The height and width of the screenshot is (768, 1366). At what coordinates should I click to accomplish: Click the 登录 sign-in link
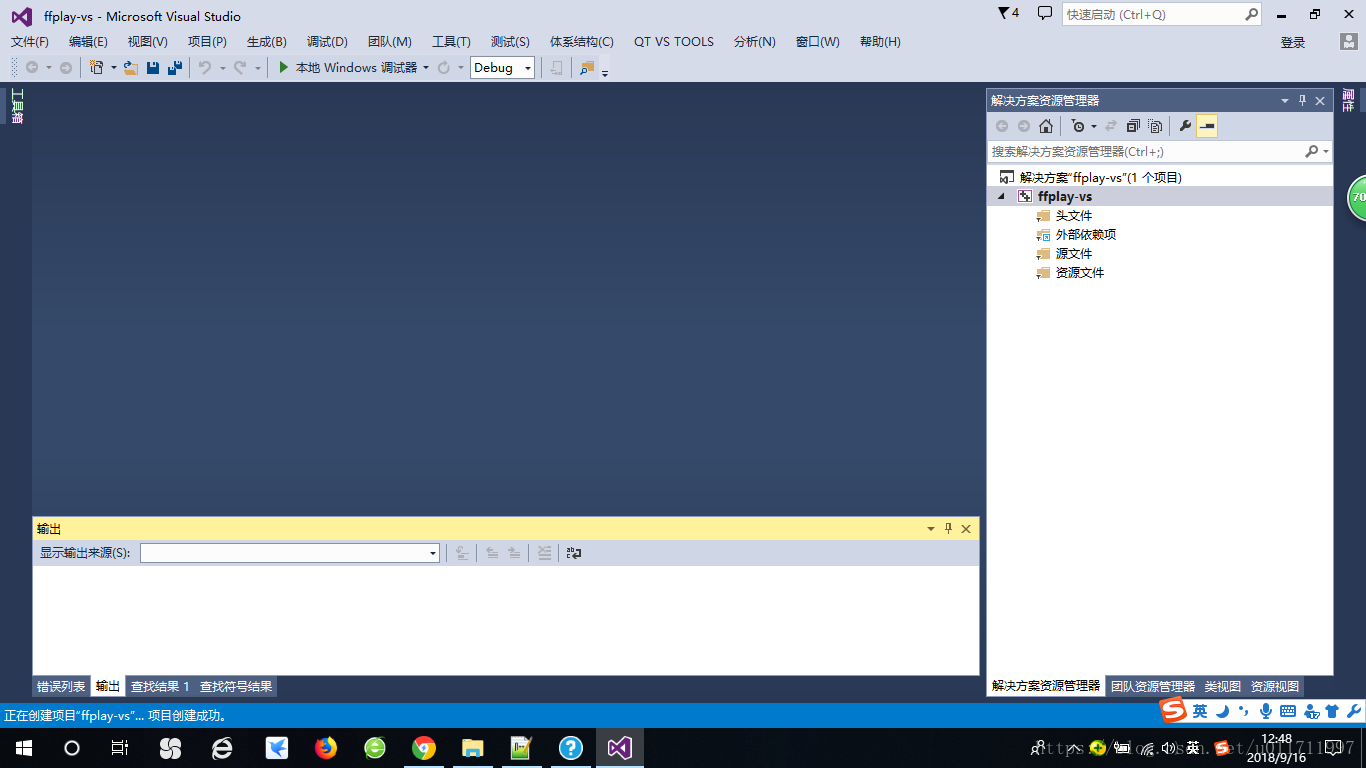click(1293, 42)
